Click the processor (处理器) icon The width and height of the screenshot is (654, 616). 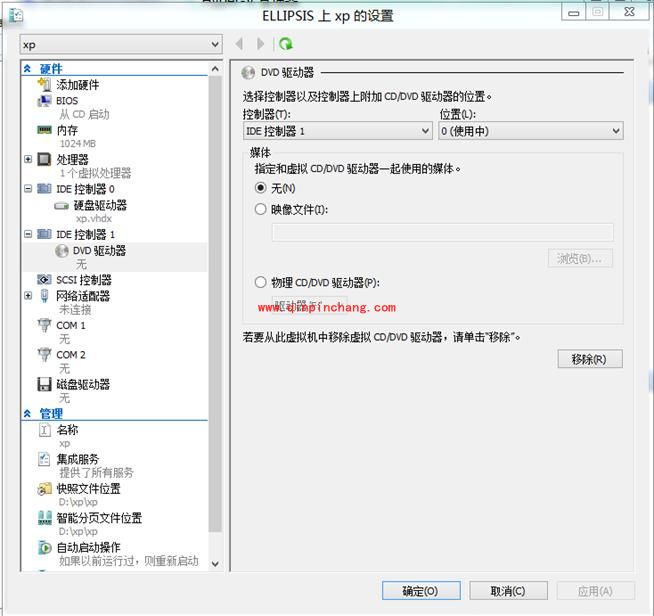[x=44, y=159]
